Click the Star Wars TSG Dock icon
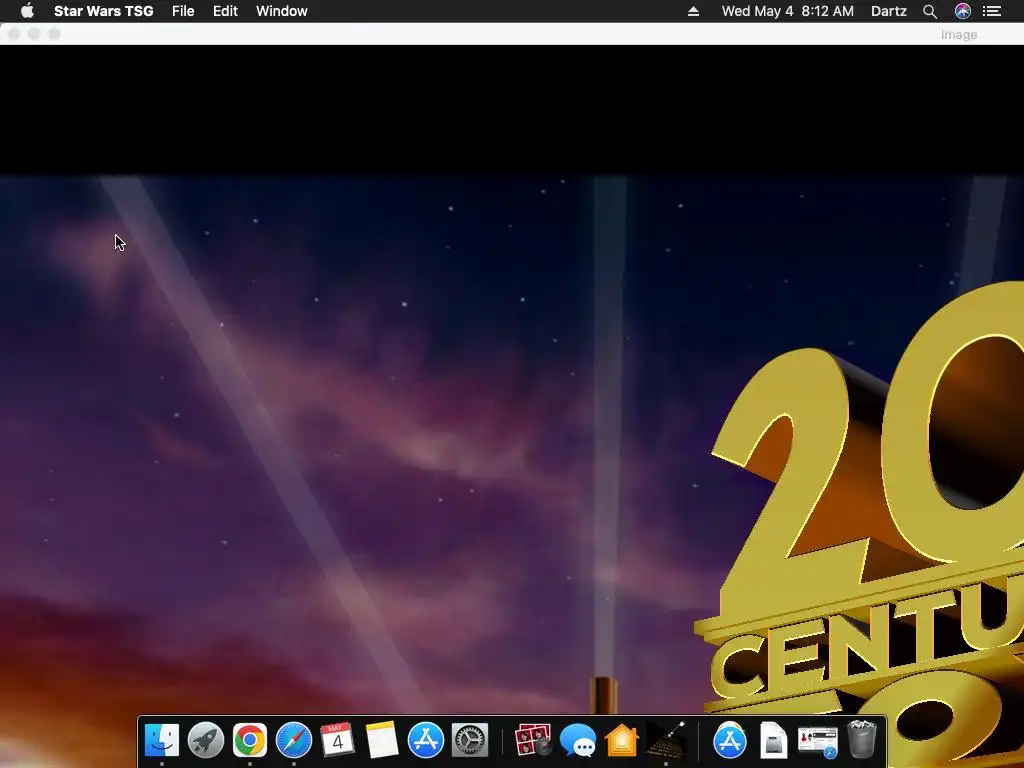Viewport: 1024px width, 768px height. tap(666, 740)
